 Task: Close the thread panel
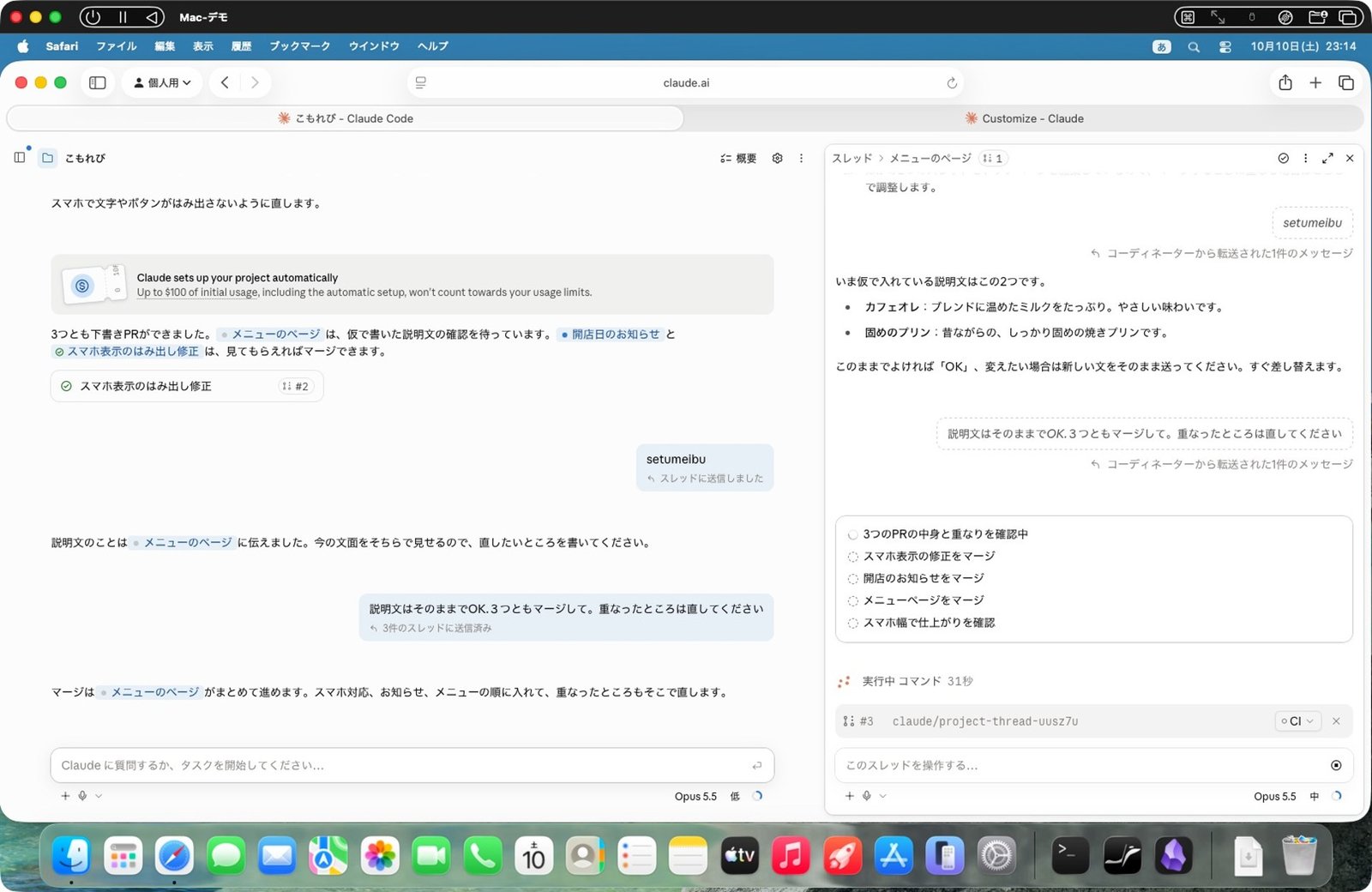1350,158
